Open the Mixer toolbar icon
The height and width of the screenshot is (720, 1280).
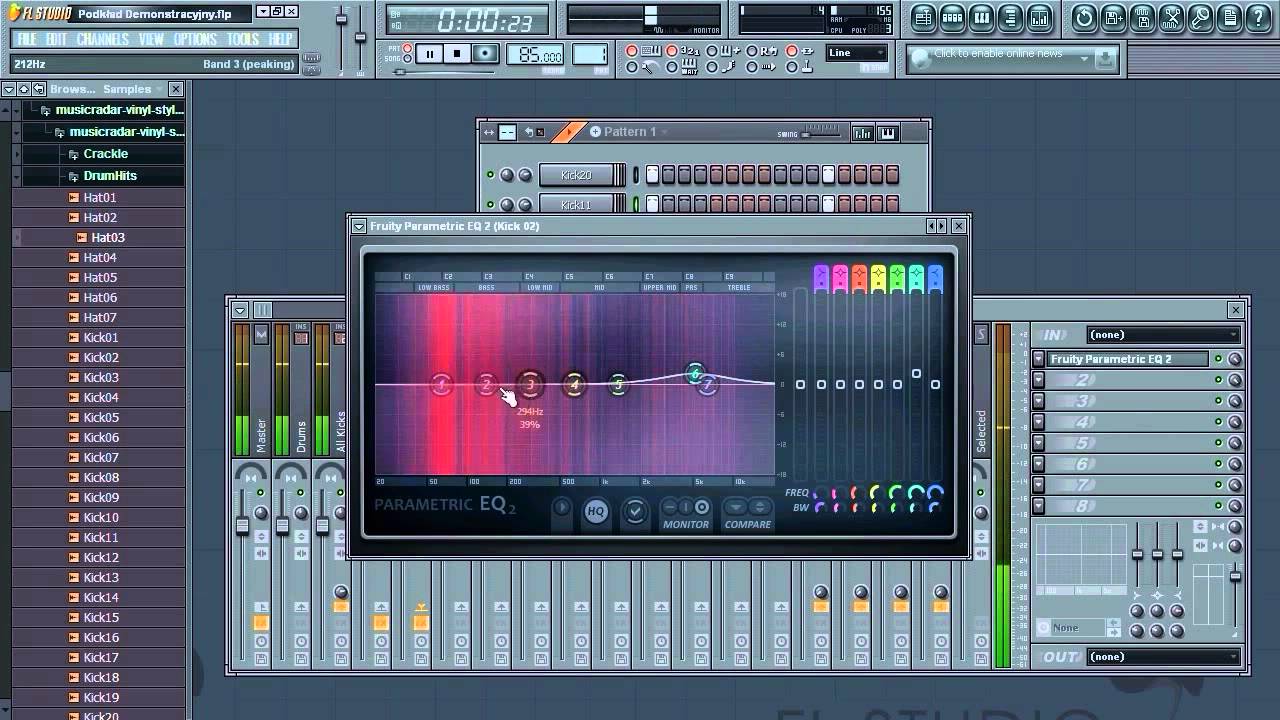pos(1040,18)
